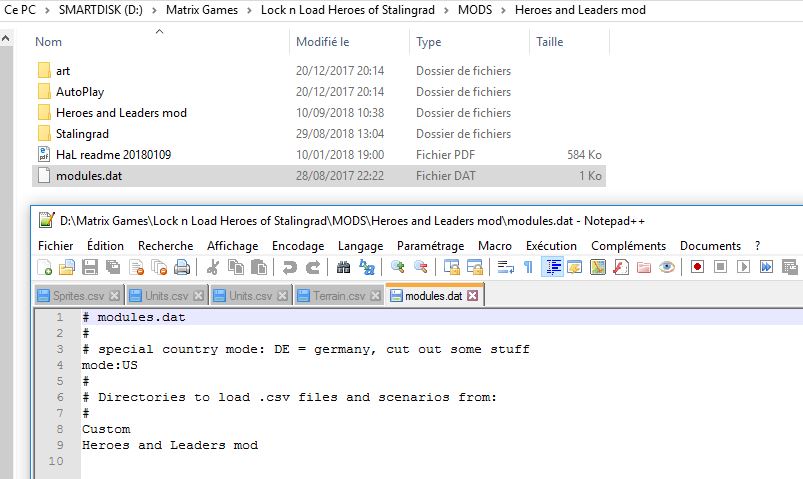Open the Documents menu

(710, 246)
